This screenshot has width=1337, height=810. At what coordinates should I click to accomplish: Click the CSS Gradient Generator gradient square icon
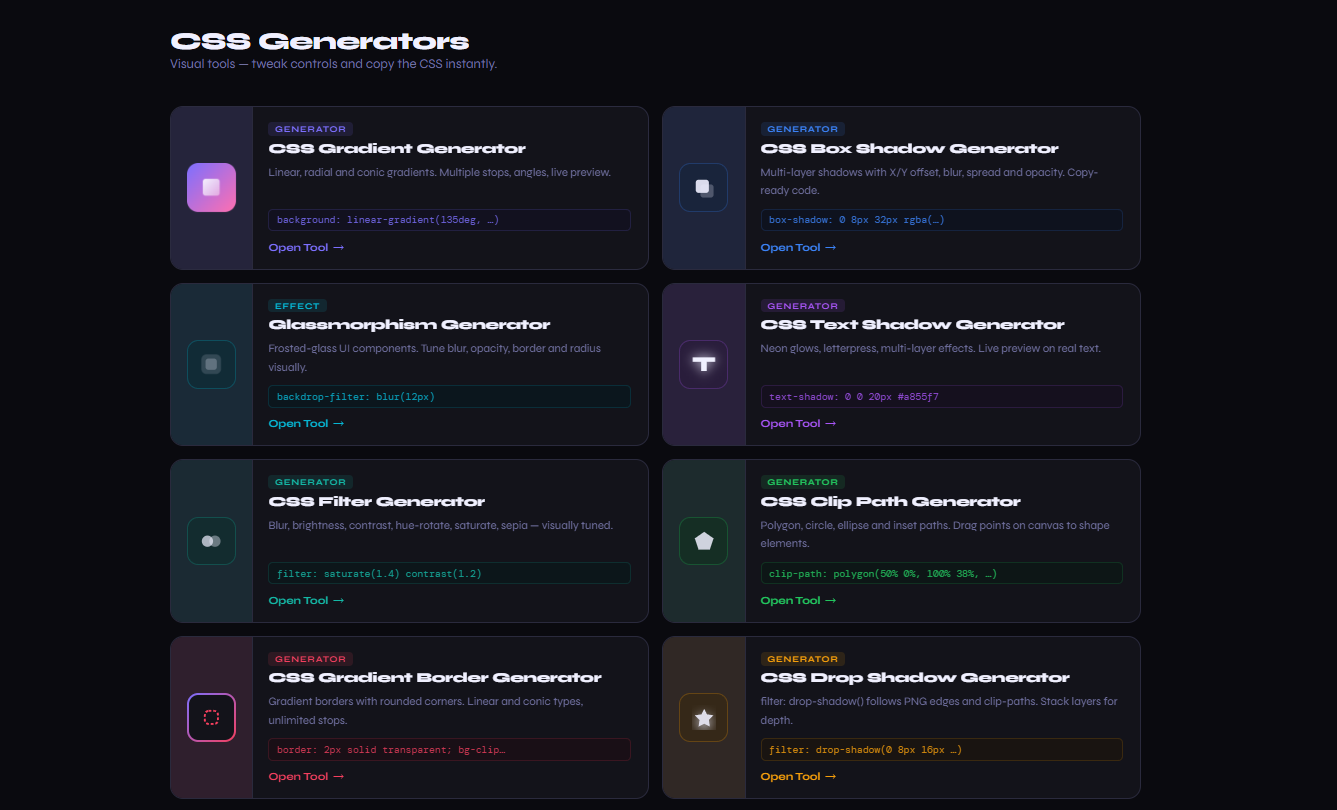[211, 188]
